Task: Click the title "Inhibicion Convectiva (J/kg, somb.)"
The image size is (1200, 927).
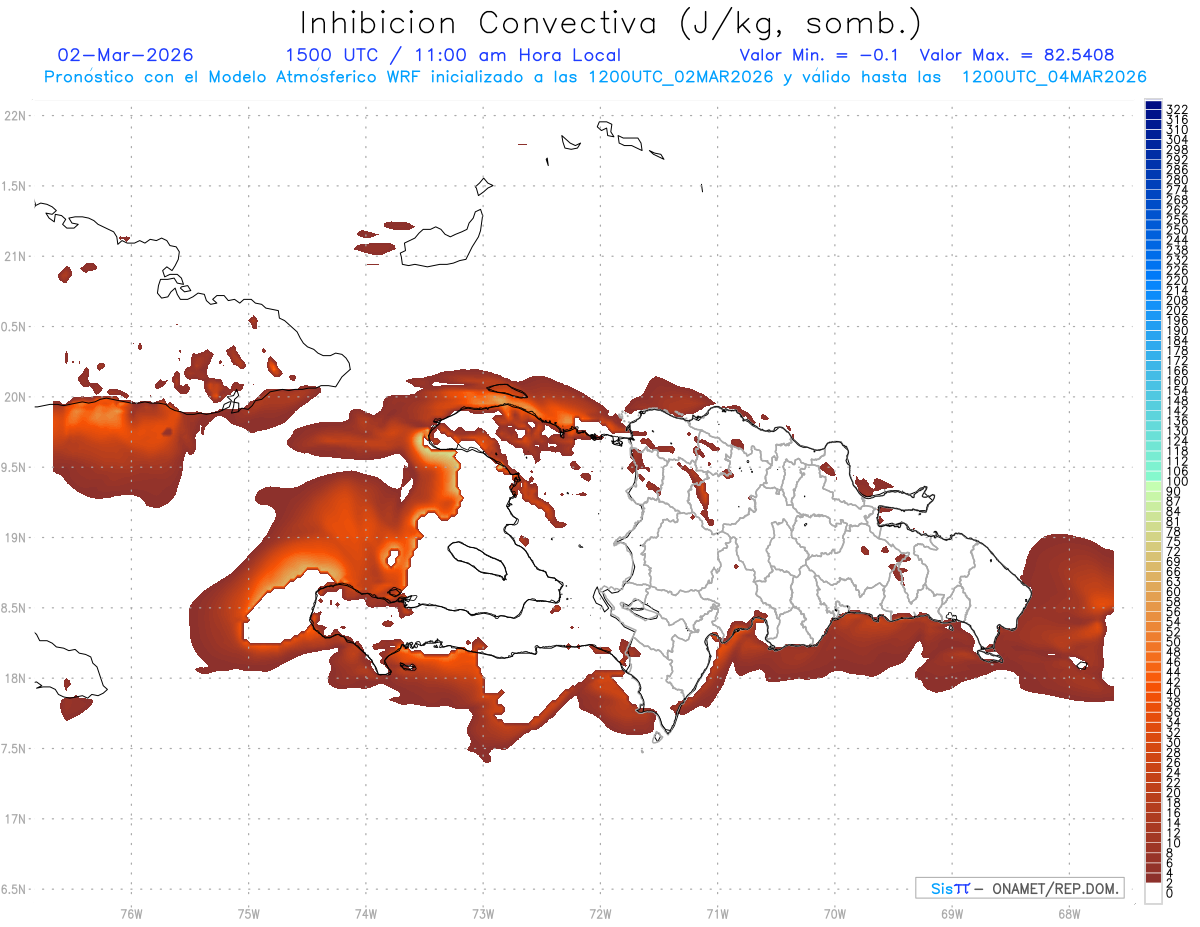Action: pos(611,23)
